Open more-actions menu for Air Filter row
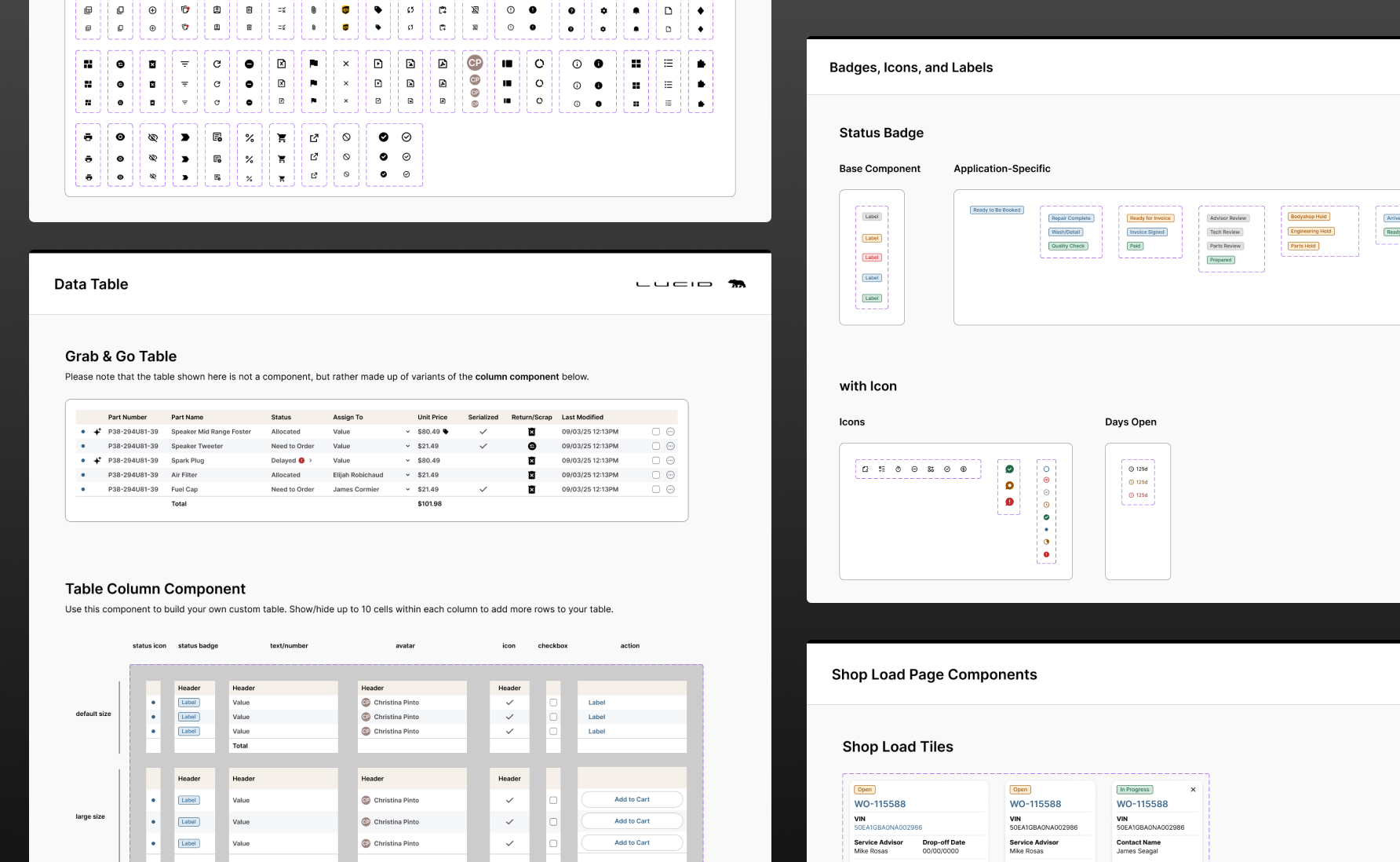 point(670,475)
